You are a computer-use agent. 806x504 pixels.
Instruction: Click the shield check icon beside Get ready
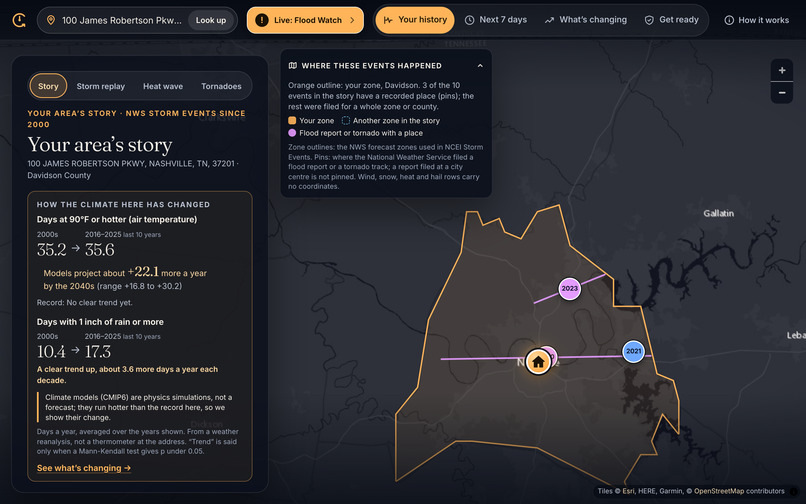649,20
